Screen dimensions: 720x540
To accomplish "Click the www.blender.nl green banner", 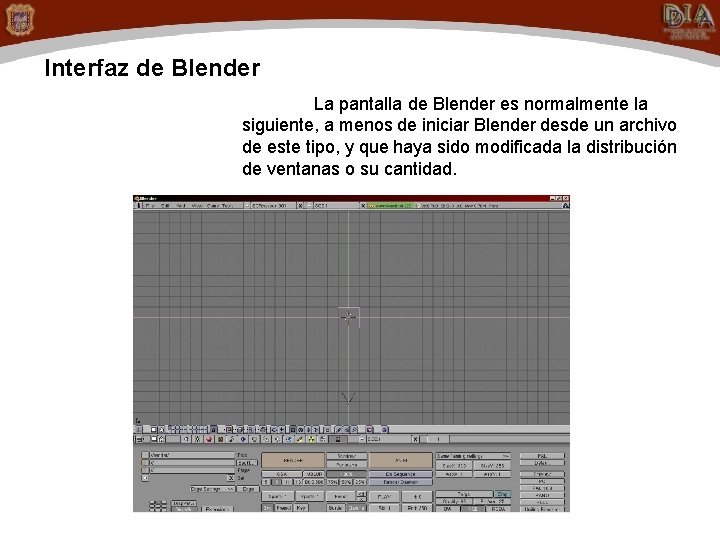I will pyautogui.click(x=390, y=206).
